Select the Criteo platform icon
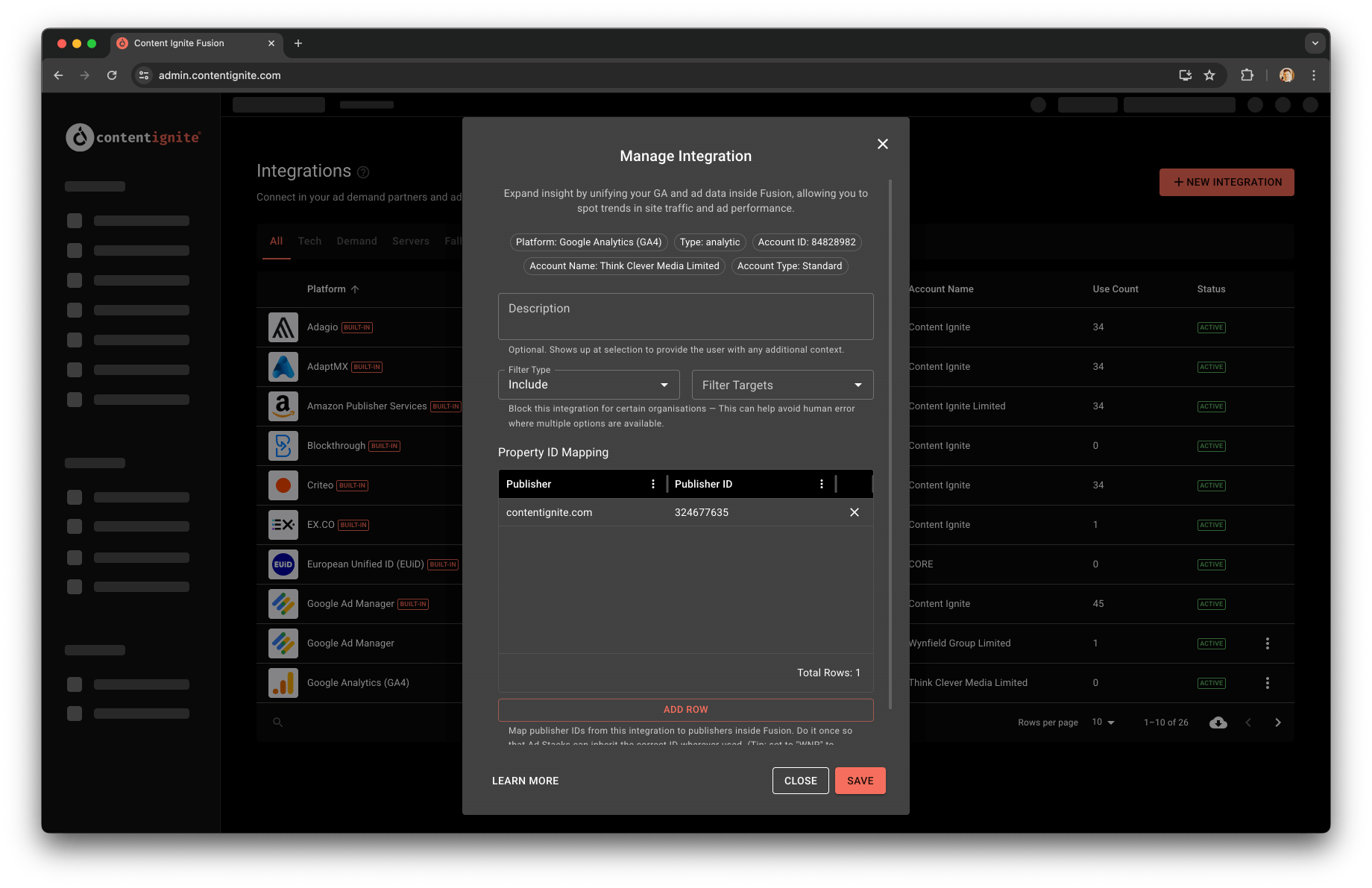Screen dimensions: 1372x888 (x=283, y=485)
